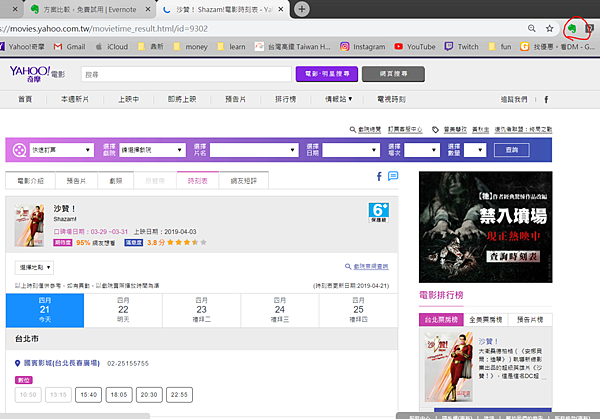The width and height of the screenshot is (600, 419).
Task: Click the grey 網頁搜尋 button
Action: pyautogui.click(x=393, y=74)
